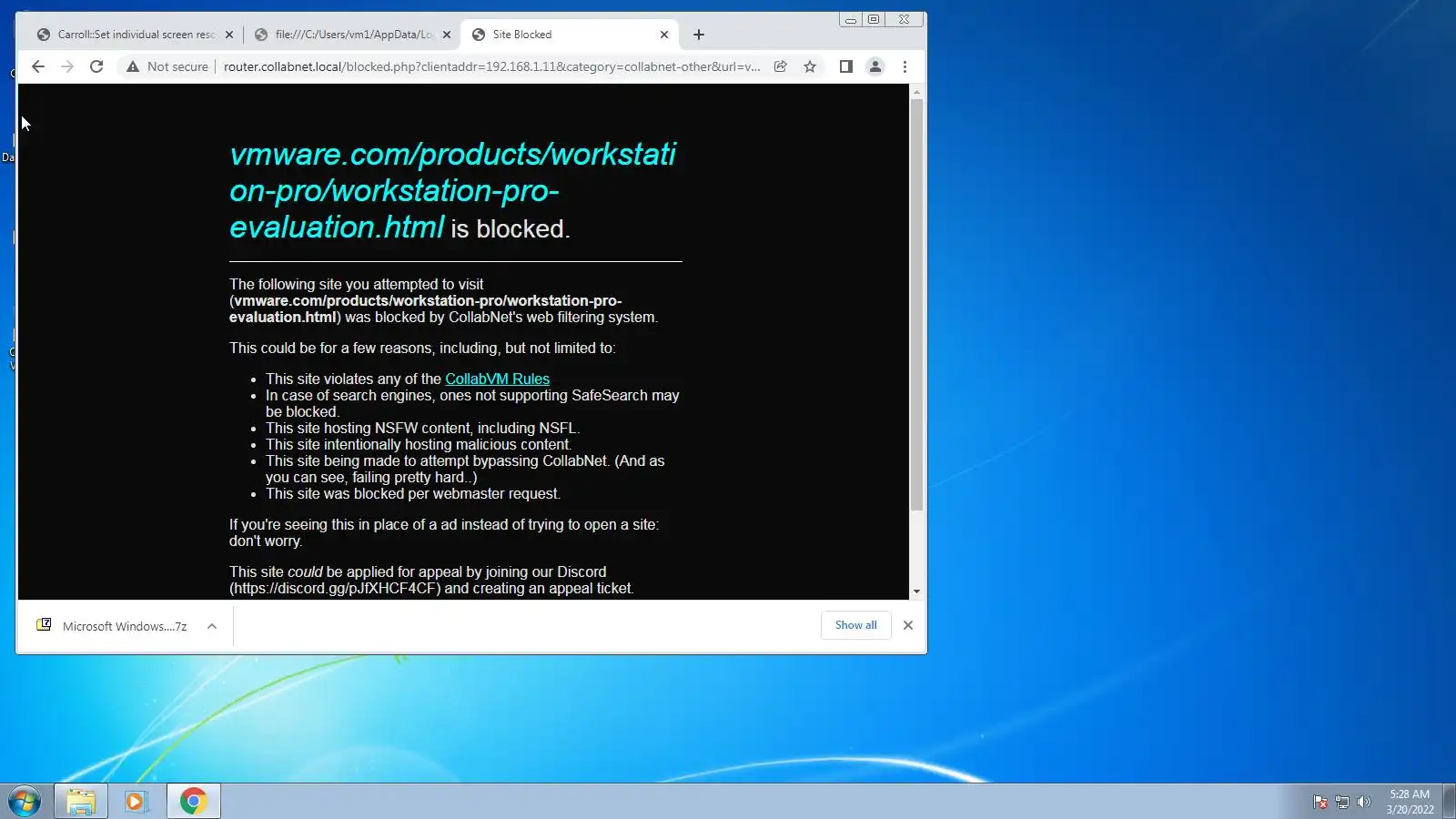Expand the download item options chevron
The image size is (1456, 819).
point(212,626)
